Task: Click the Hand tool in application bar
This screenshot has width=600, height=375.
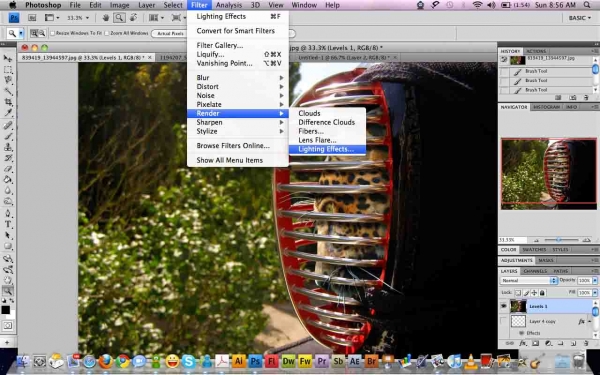Action: (x=107, y=18)
